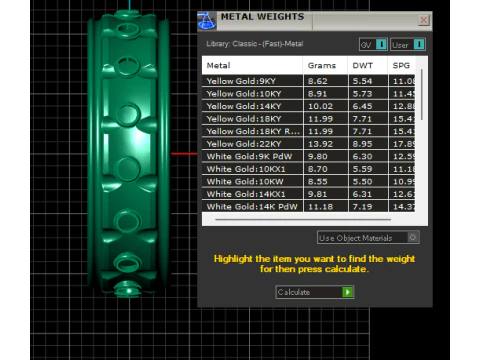This screenshot has width=480, height=360.
Task: Click the Grams column header
Action: (x=325, y=65)
